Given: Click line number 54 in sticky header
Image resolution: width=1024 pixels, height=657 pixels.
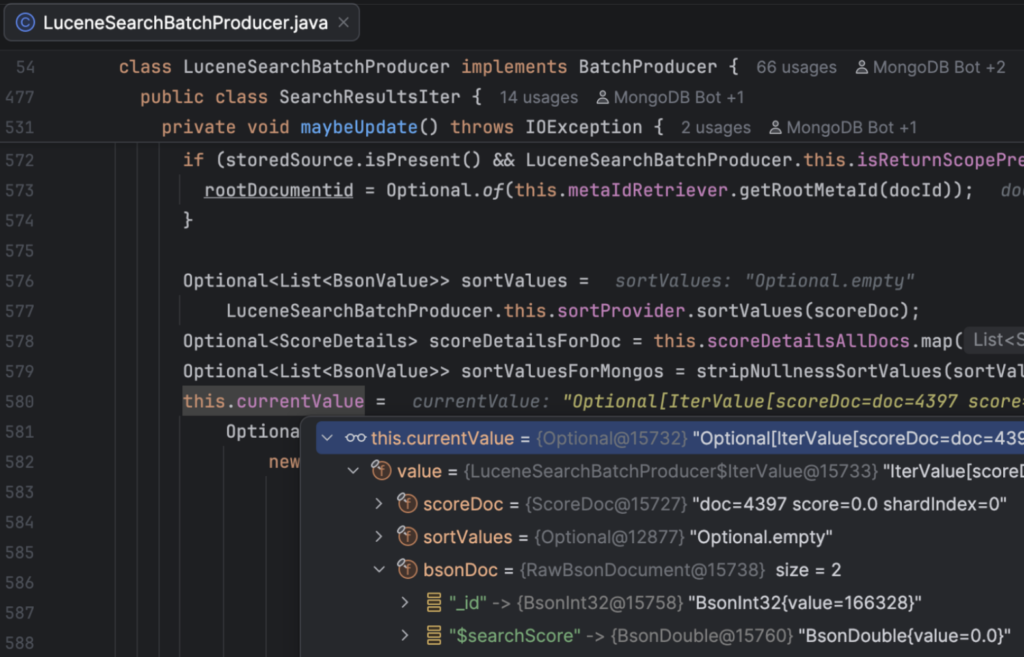Looking at the screenshot, I should pyautogui.click(x=25, y=67).
